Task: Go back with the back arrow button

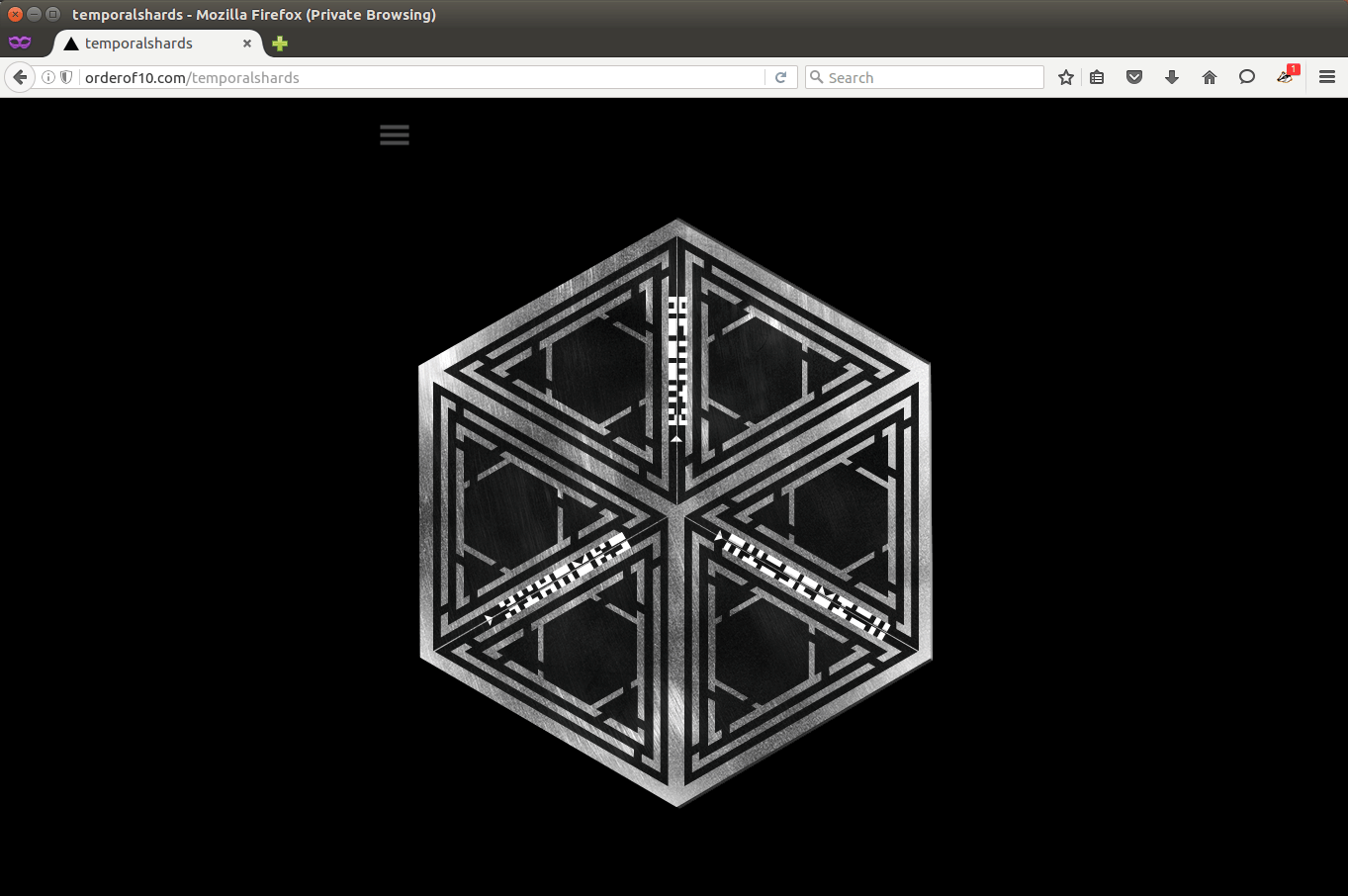Action: click(20, 77)
